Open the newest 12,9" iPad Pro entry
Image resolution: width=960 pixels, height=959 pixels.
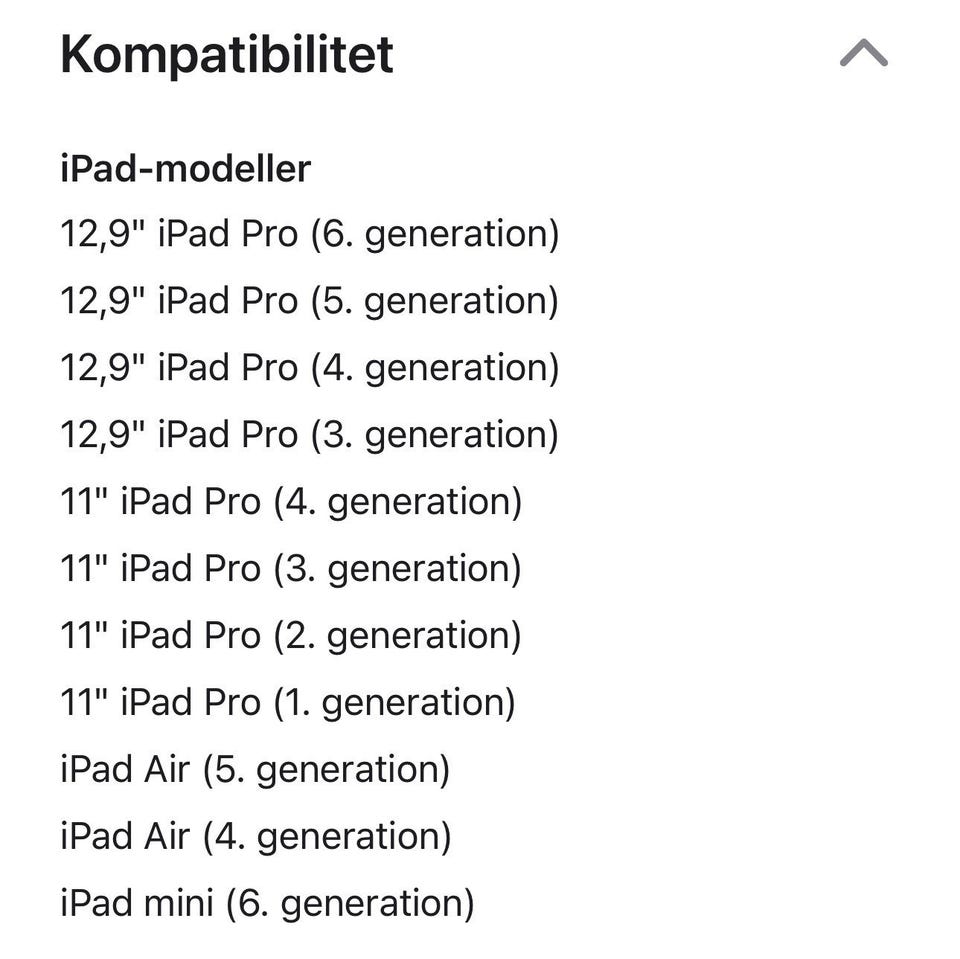309,234
